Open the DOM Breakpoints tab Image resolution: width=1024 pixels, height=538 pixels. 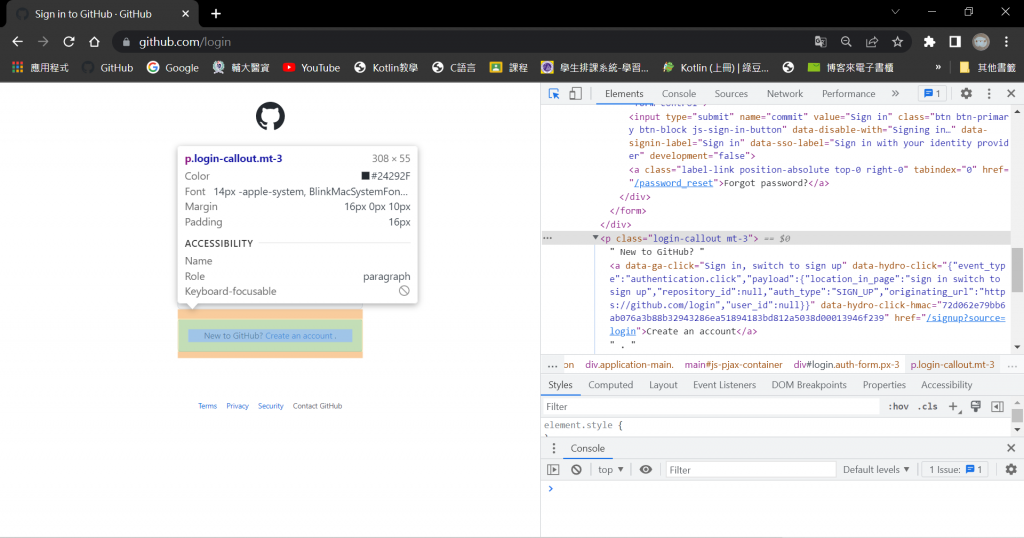(x=808, y=385)
